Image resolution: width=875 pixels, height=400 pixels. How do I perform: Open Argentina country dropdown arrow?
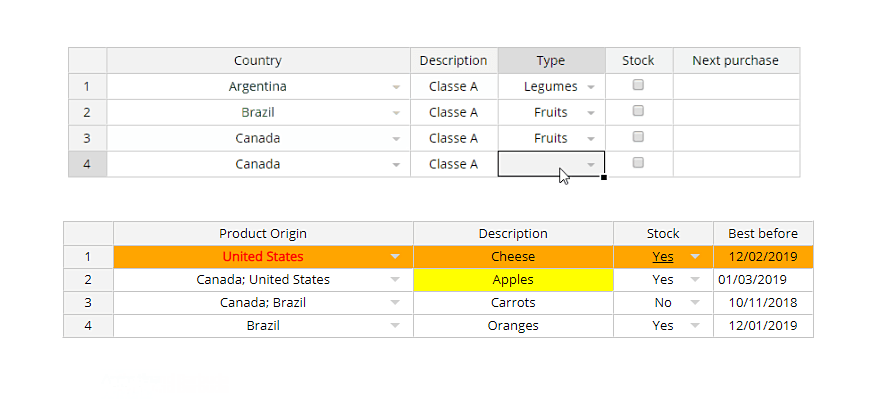(x=396, y=87)
